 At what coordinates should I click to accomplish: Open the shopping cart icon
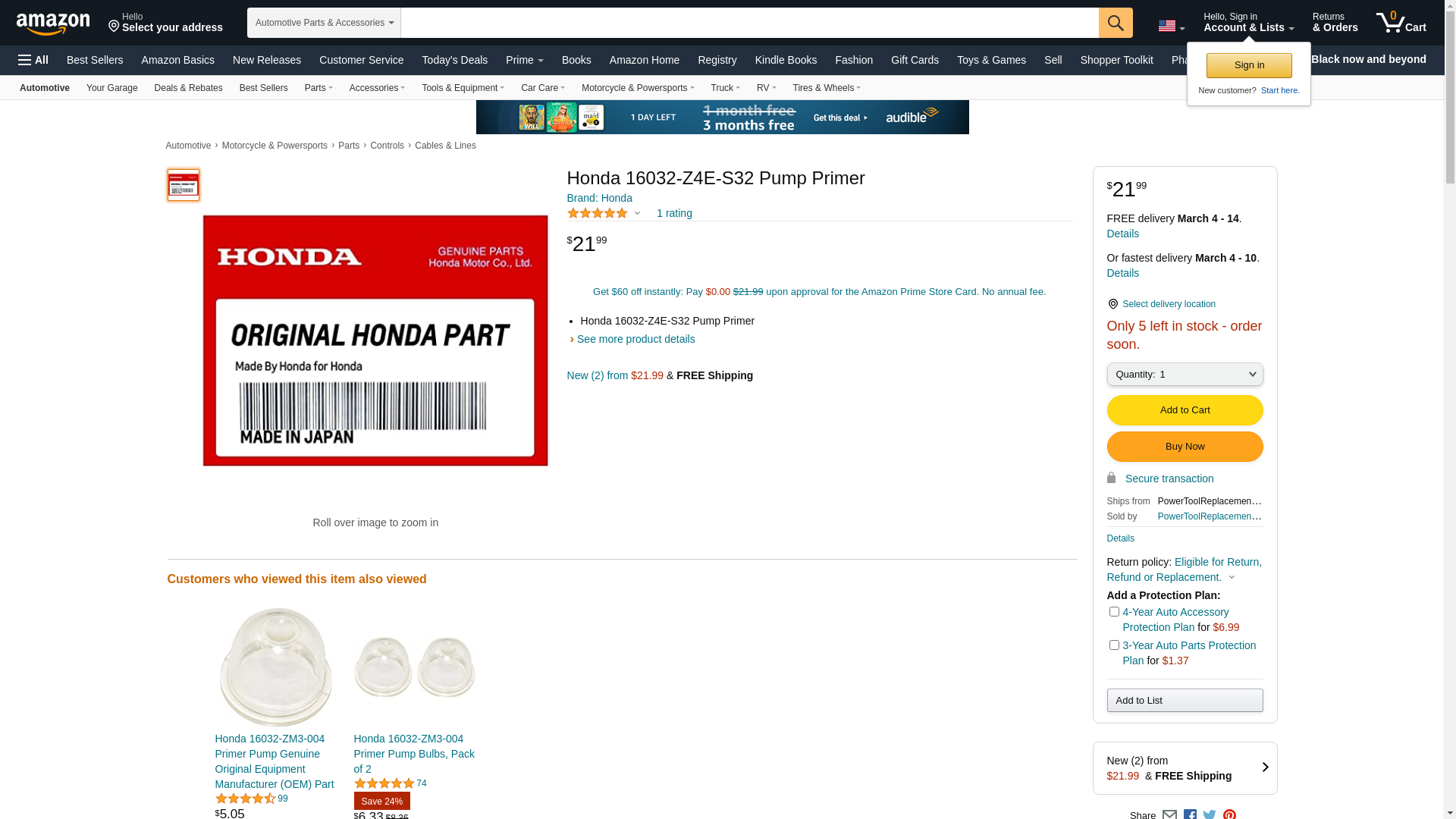point(1401,22)
